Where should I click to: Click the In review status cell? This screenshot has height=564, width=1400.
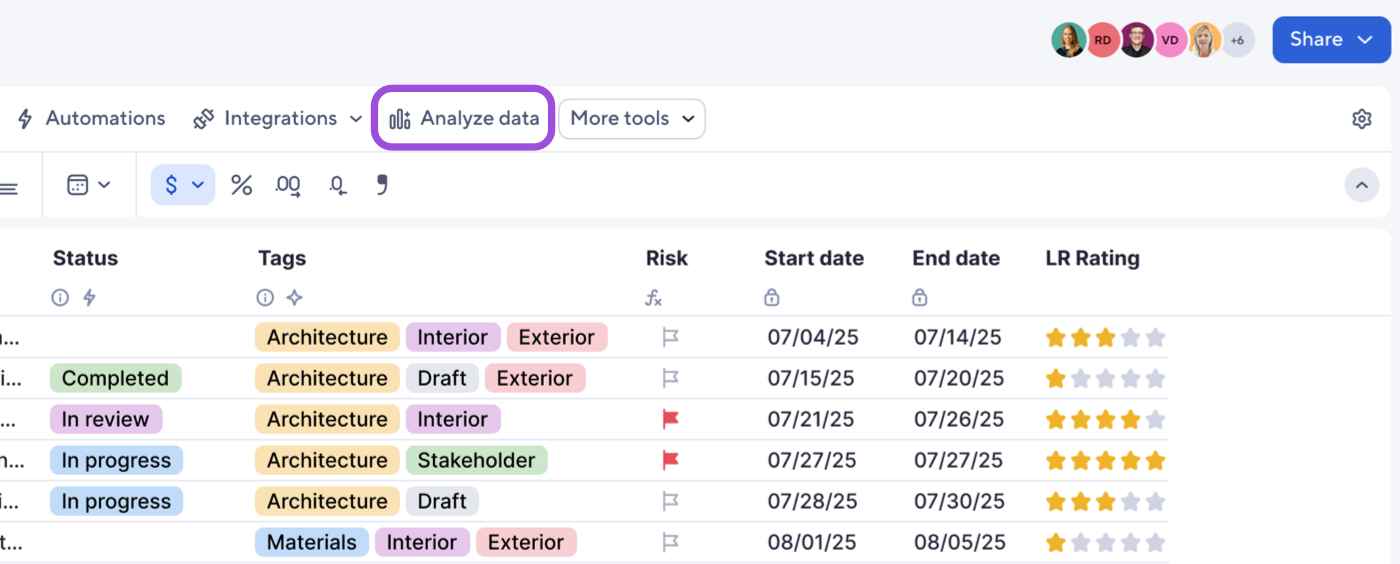106,419
